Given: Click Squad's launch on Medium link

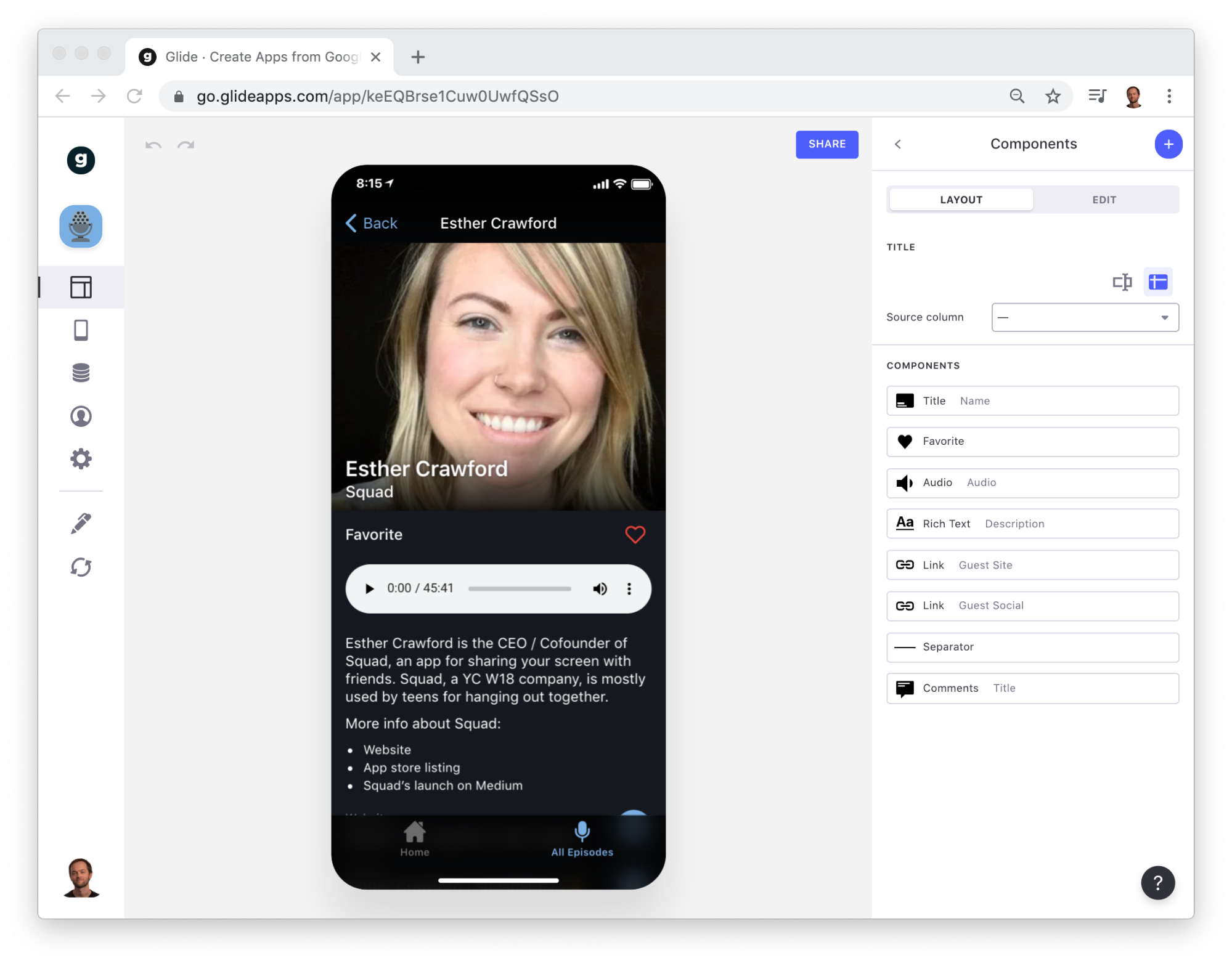Looking at the screenshot, I should [443, 785].
